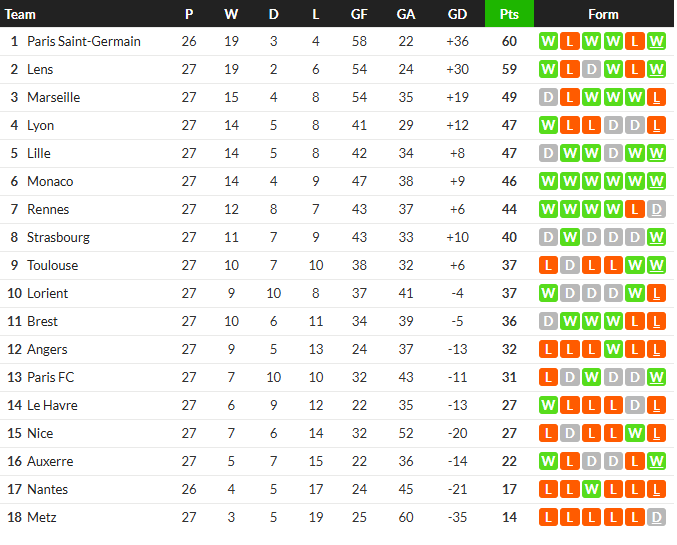Click Metz's last draw form badge
The image size is (677, 545).
(656, 517)
